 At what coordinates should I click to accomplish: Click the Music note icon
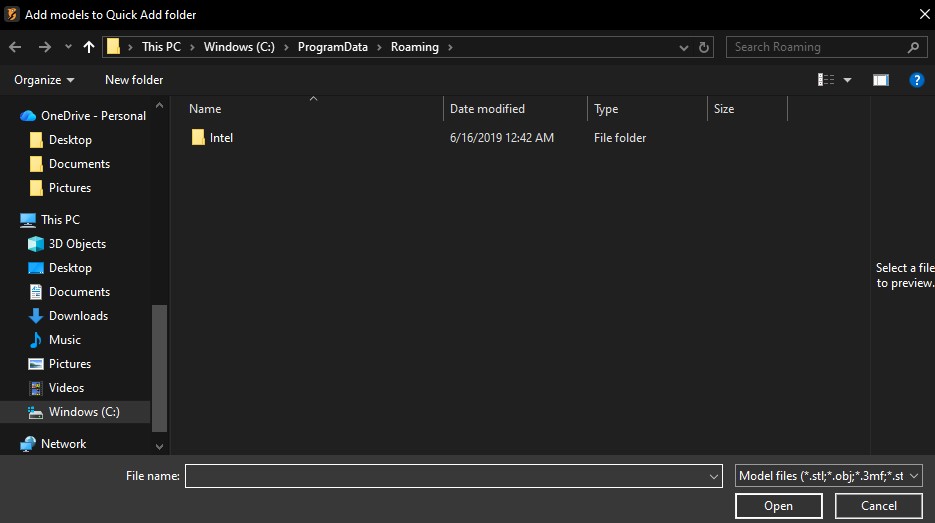click(x=36, y=339)
